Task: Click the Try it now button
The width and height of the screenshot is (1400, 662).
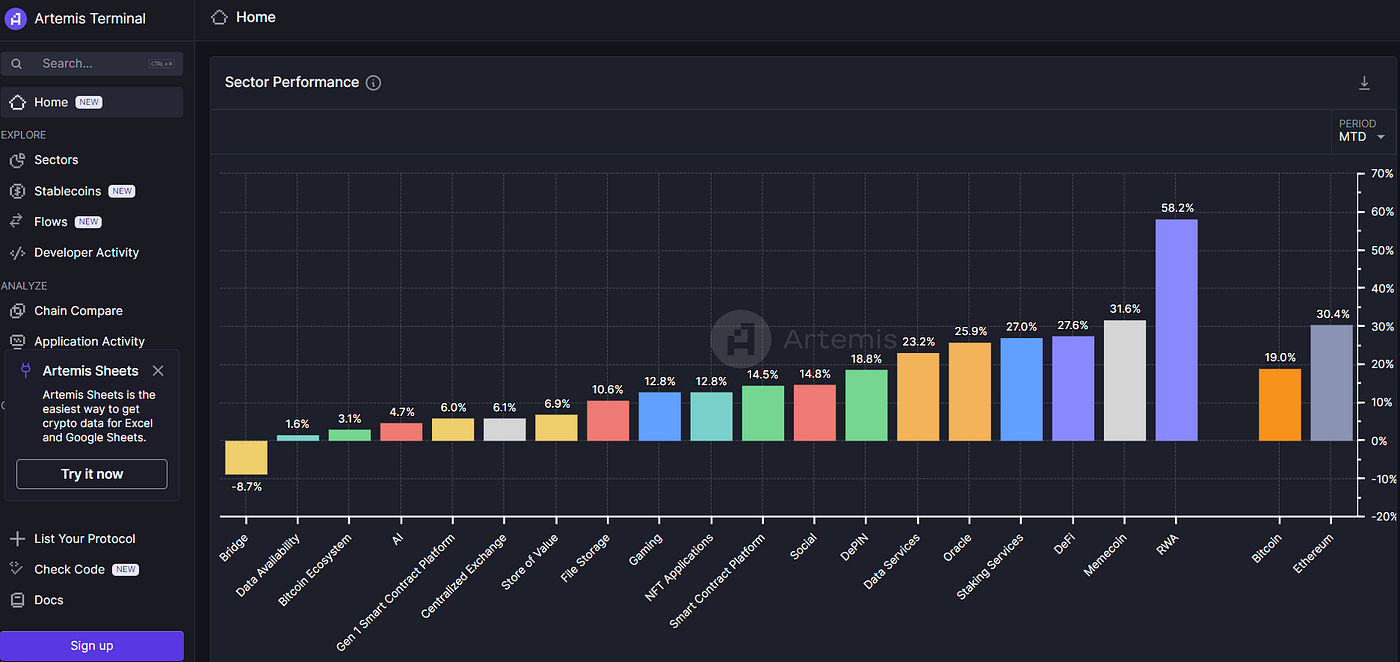Action: 92,474
